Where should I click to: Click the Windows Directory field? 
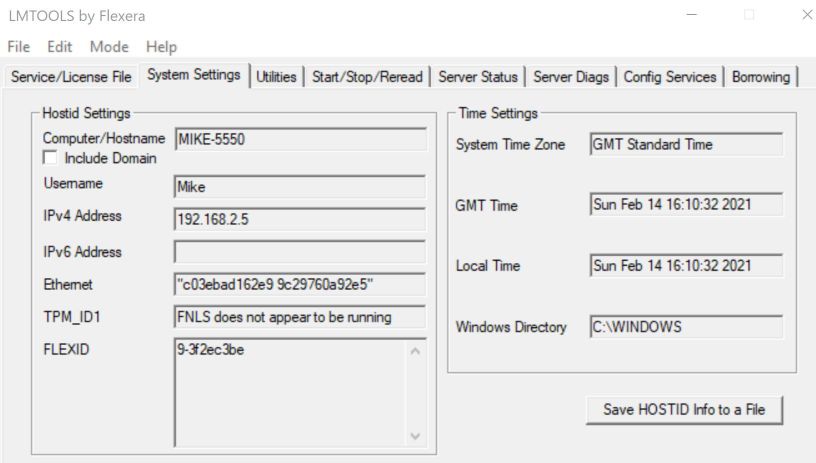click(x=686, y=327)
